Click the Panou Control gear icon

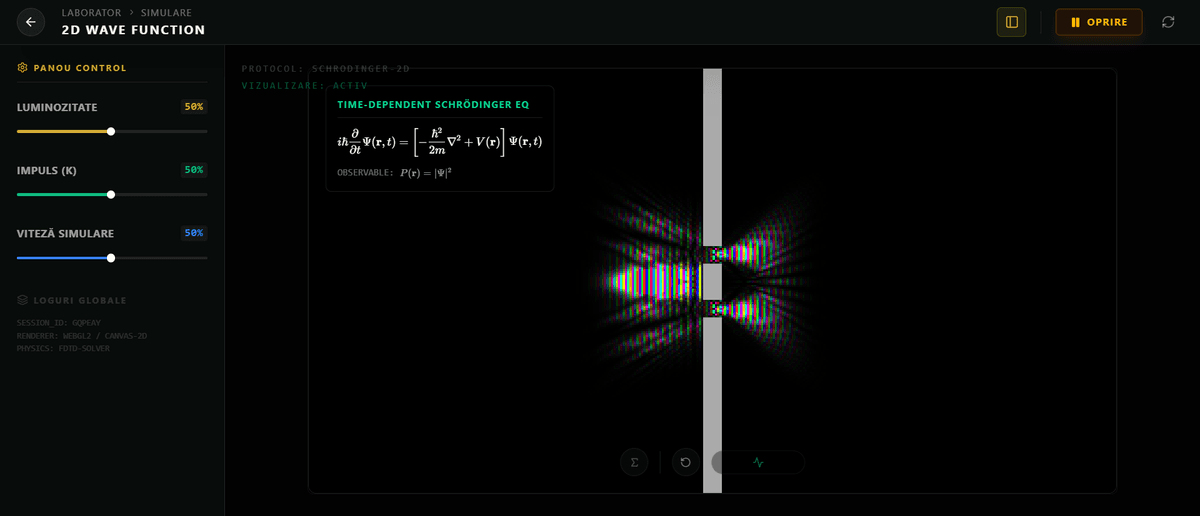pyautogui.click(x=22, y=68)
